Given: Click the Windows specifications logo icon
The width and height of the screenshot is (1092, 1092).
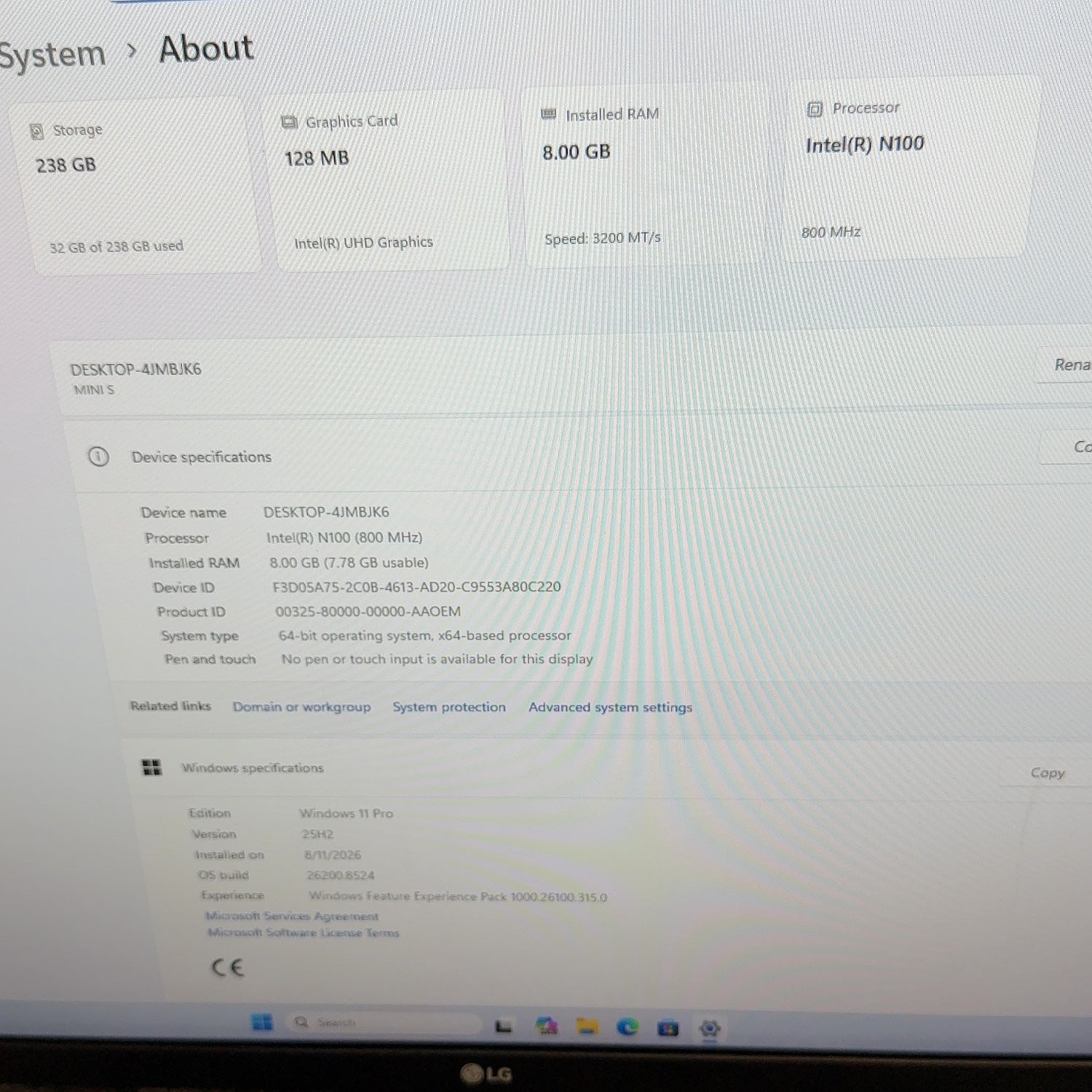Looking at the screenshot, I should [x=152, y=767].
